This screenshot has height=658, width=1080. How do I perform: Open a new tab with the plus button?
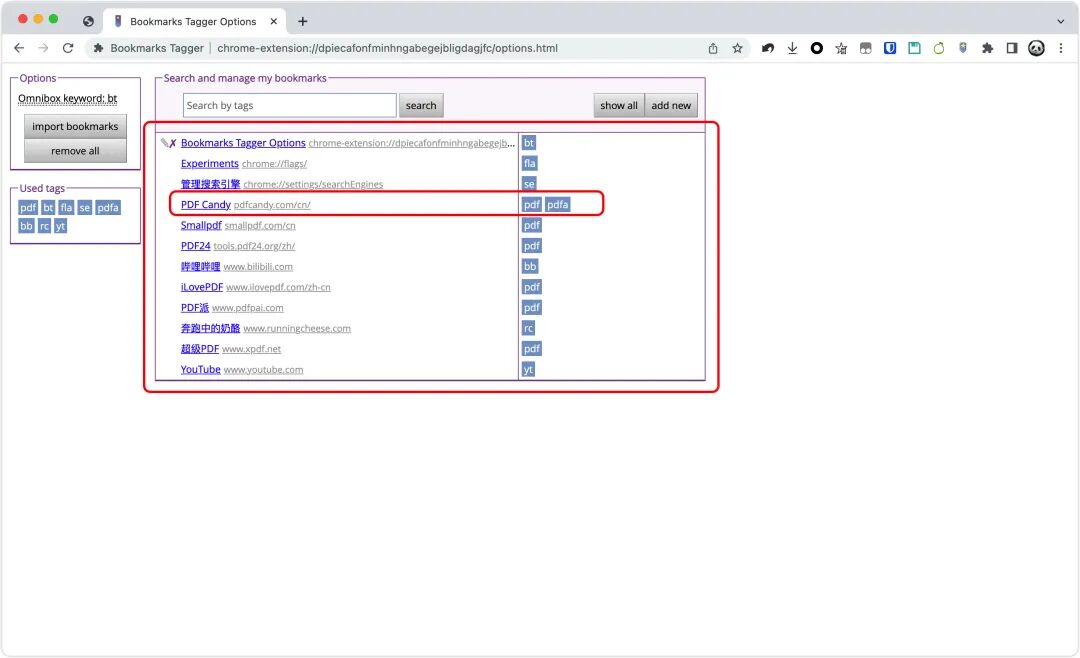302,21
